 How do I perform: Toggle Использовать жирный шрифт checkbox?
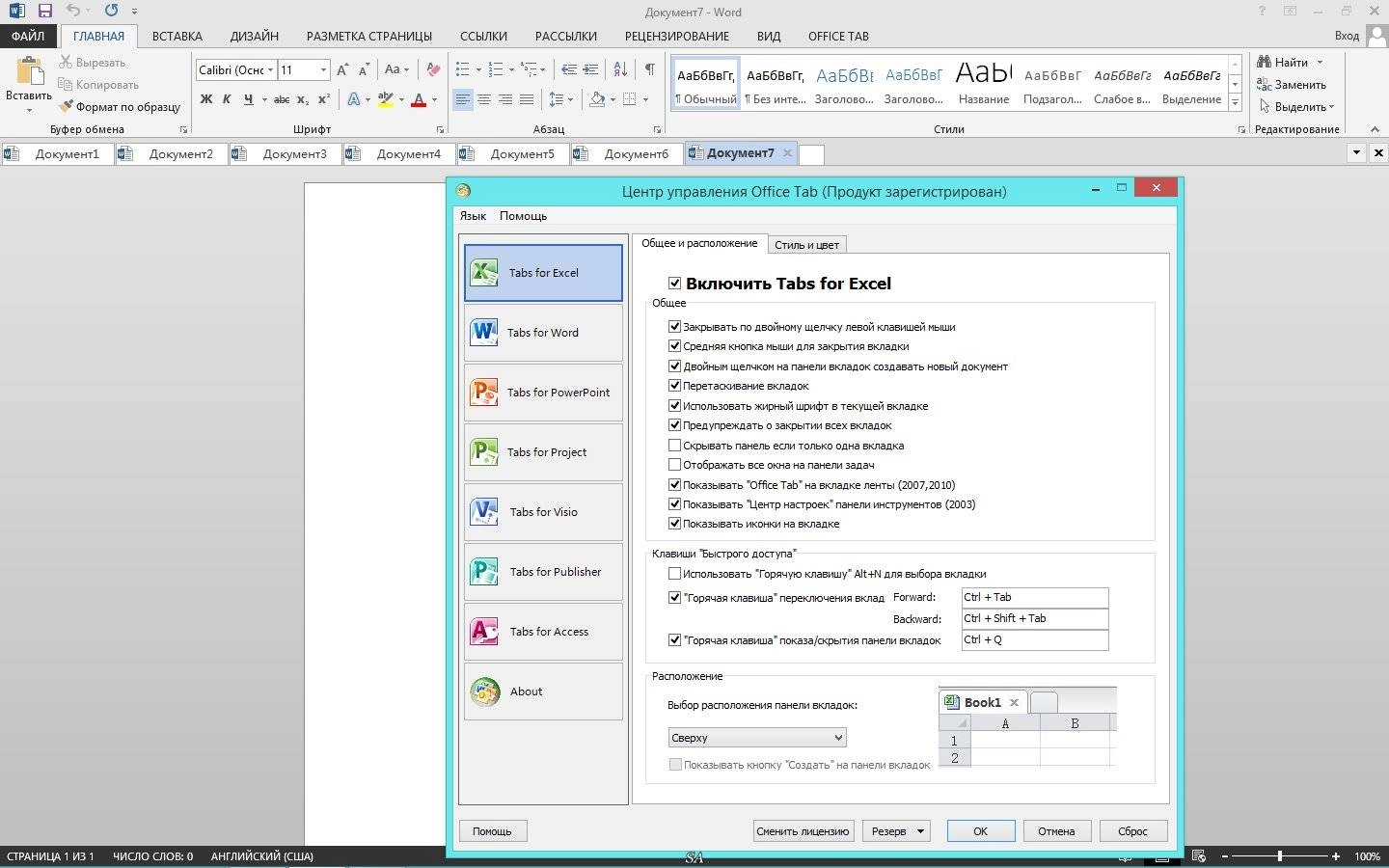point(674,406)
